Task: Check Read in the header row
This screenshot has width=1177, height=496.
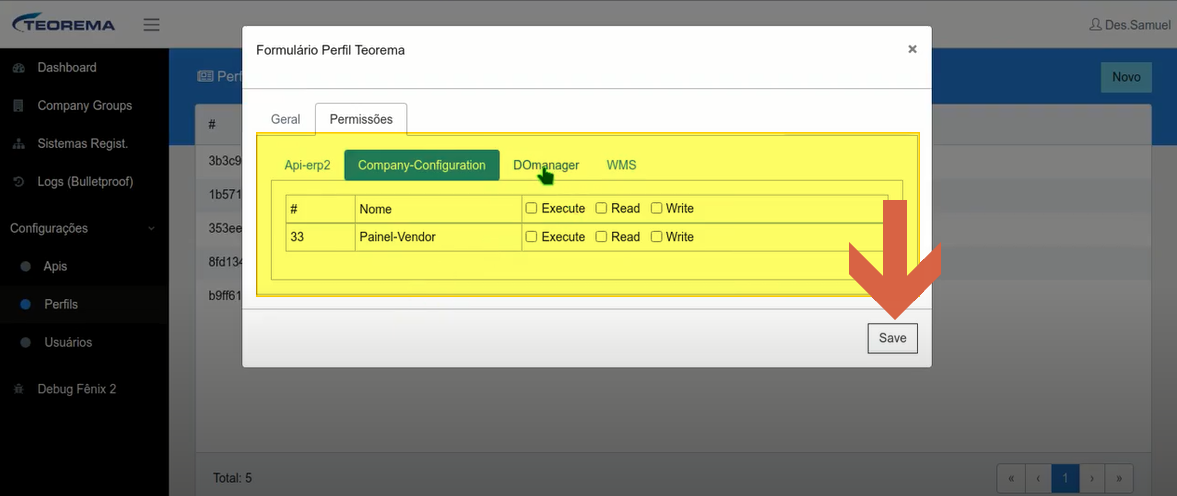Action: tap(601, 209)
